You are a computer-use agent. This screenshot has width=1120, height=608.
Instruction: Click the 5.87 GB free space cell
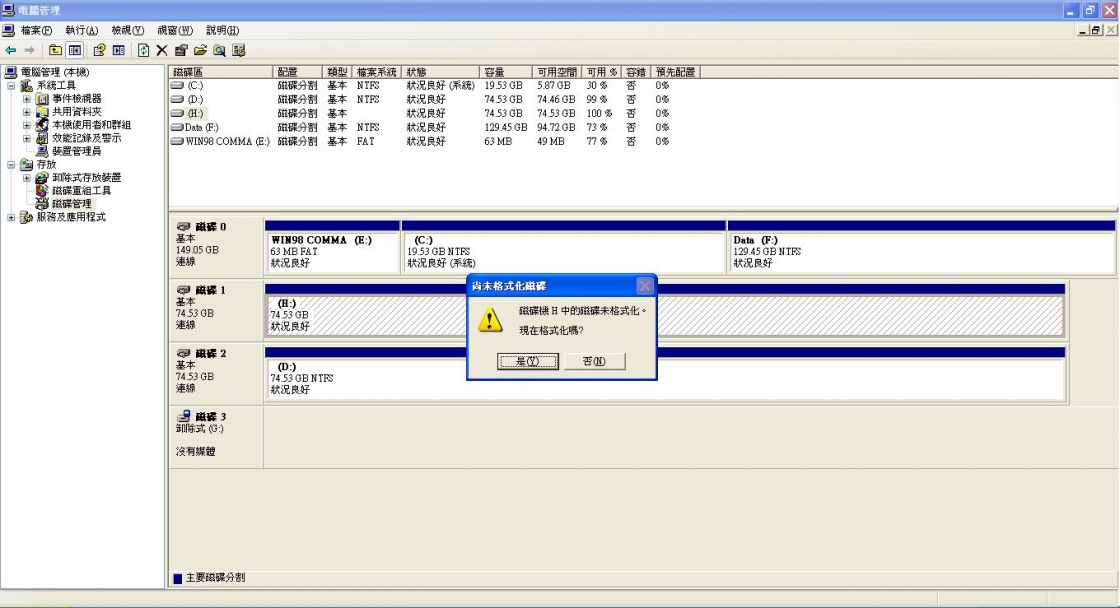click(554, 86)
